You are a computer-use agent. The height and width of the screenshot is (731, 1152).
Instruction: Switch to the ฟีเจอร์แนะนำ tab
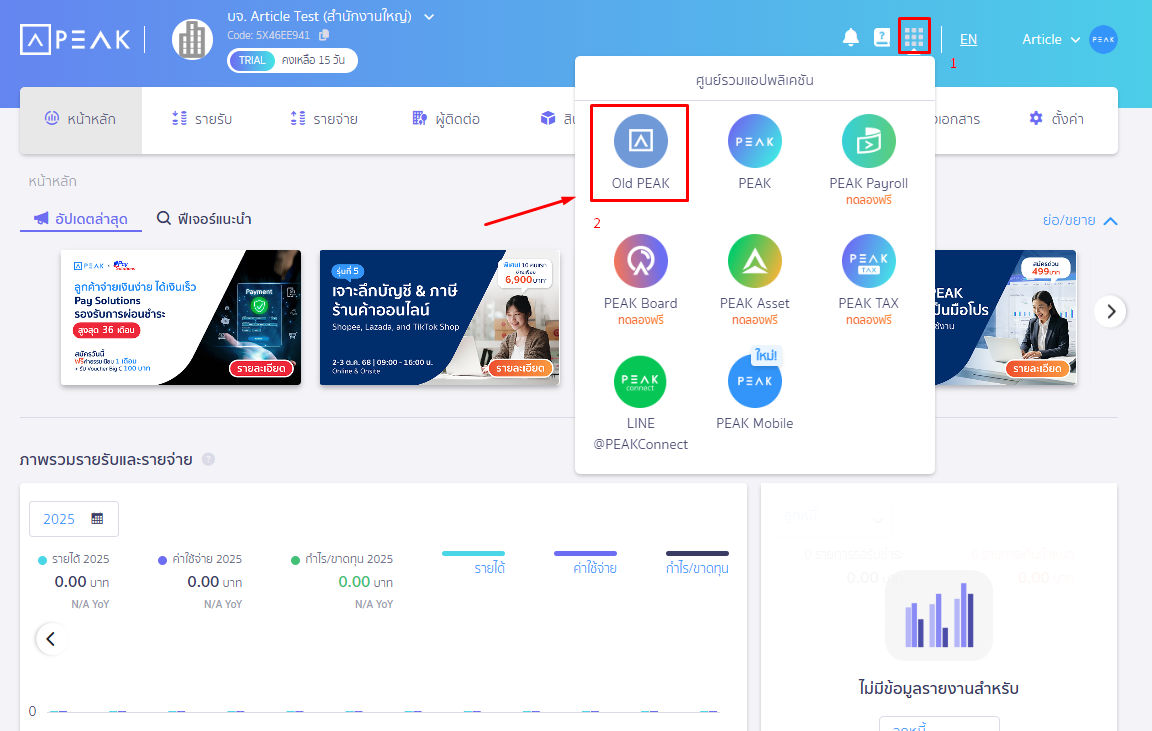pos(204,219)
